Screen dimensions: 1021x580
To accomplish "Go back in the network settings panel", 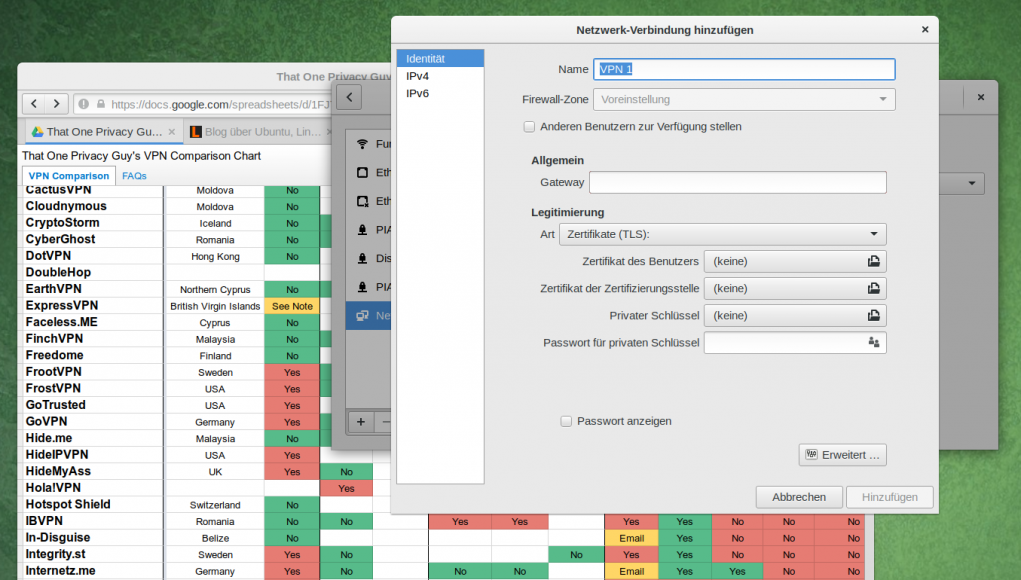I will [x=348, y=97].
